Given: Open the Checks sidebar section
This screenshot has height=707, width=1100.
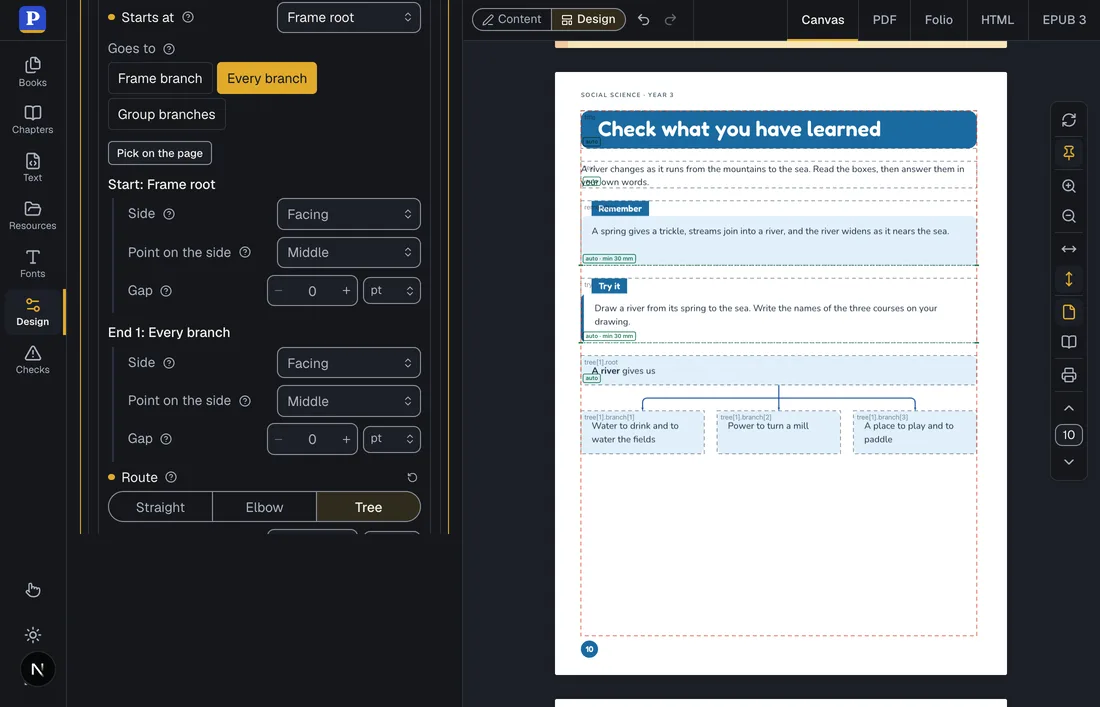Looking at the screenshot, I should pos(32,360).
